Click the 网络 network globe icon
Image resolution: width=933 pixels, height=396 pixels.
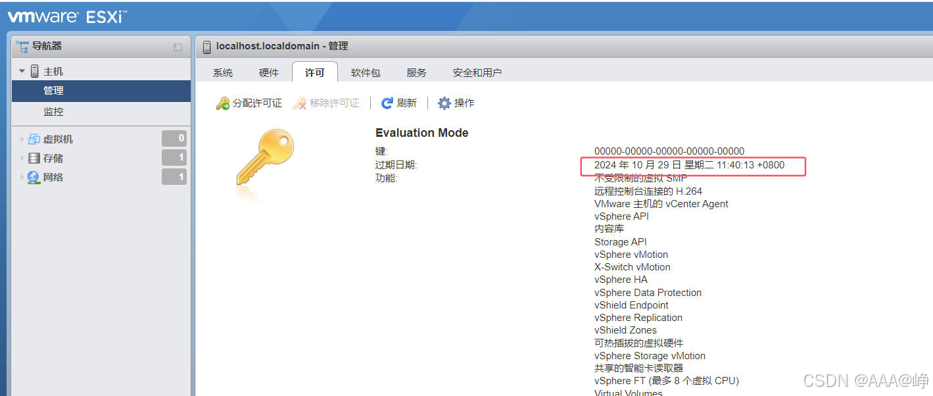(x=34, y=177)
